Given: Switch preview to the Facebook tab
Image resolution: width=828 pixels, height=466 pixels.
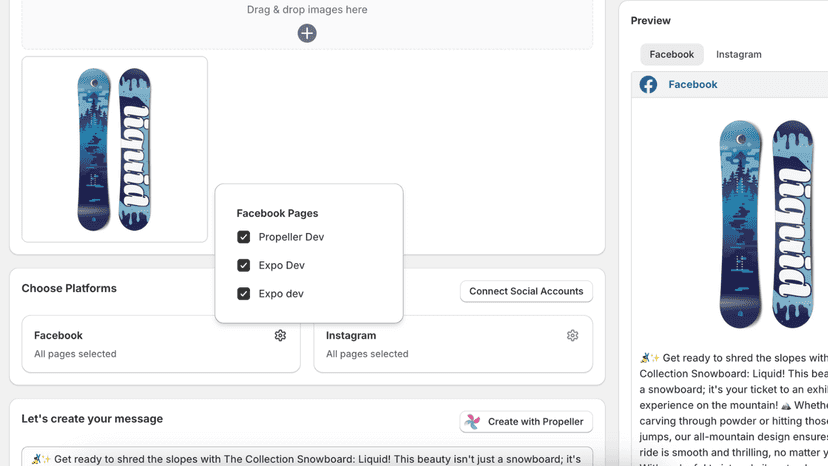Looking at the screenshot, I should [x=672, y=54].
